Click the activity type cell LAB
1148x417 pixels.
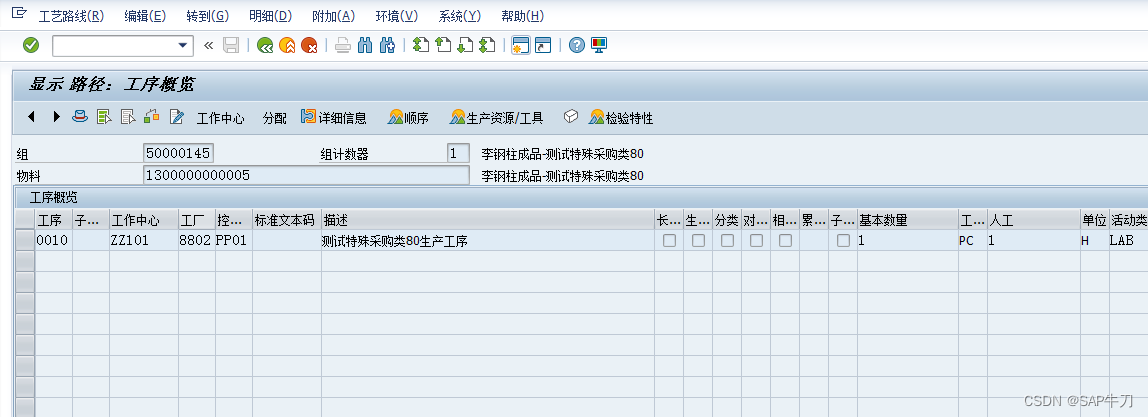point(1128,240)
